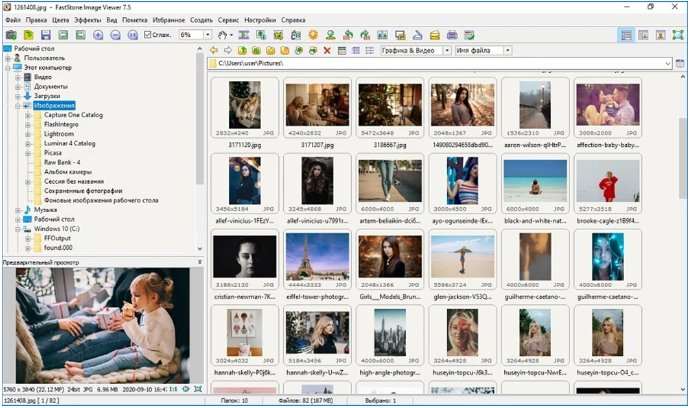This screenshot has width=690, height=408.
Task: Open the Имя файла sort dropdown
Action: [506, 50]
